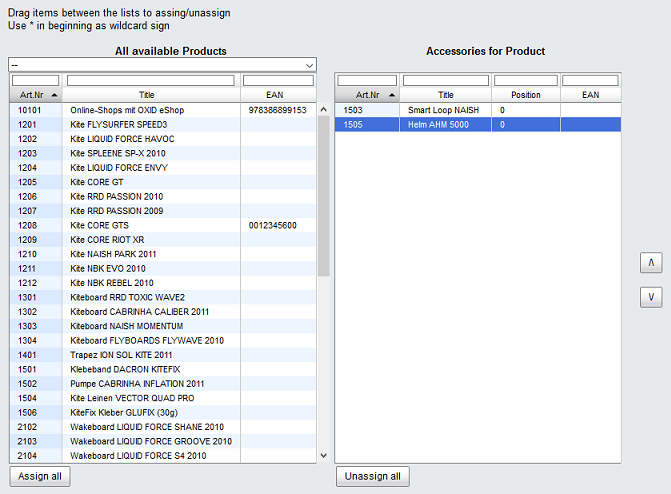Click scrollbar up arrow in products list

pos(324,110)
